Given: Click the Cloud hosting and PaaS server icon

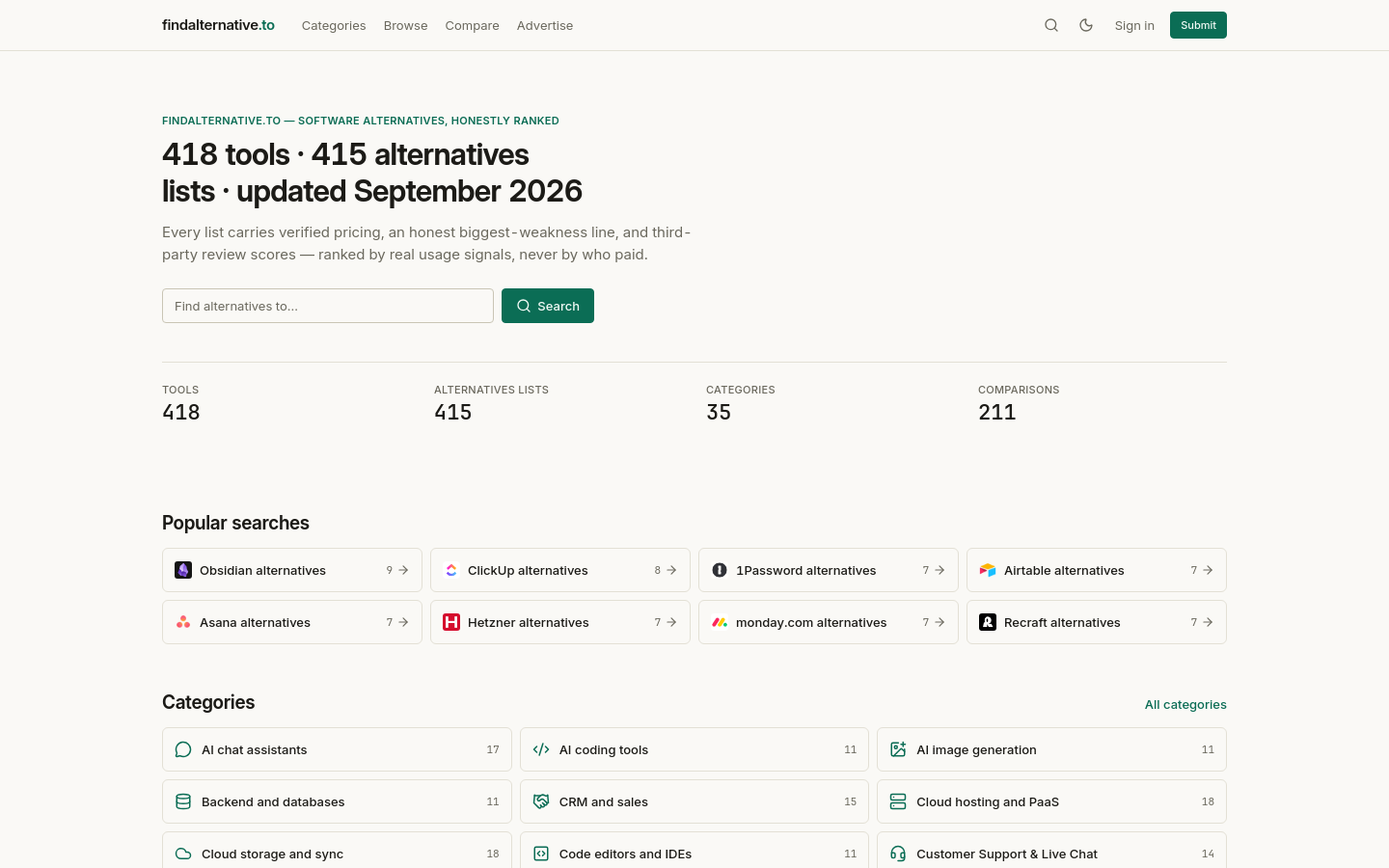Looking at the screenshot, I should pos(898,801).
